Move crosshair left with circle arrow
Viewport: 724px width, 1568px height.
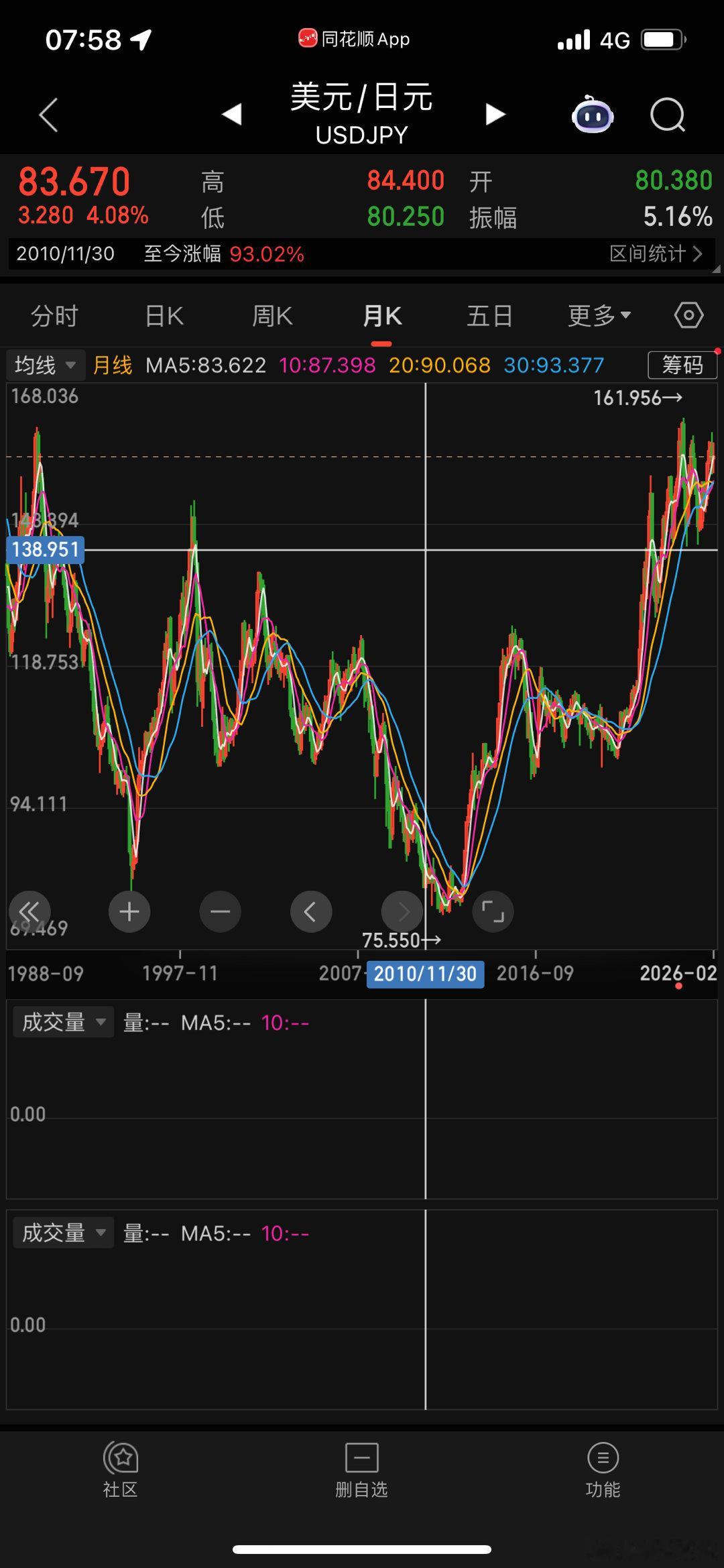coord(311,911)
